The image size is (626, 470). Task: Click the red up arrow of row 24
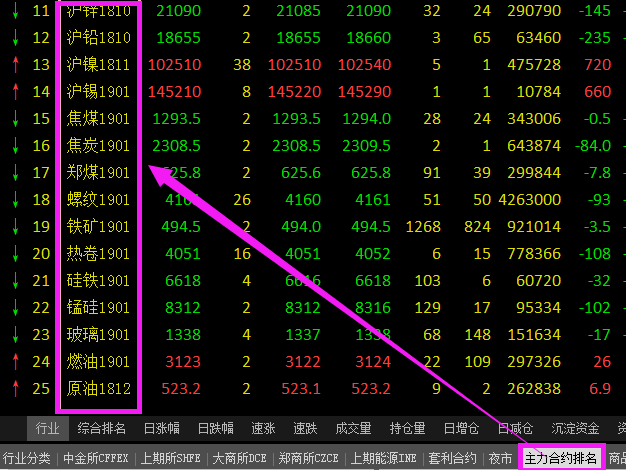[x=16, y=361]
